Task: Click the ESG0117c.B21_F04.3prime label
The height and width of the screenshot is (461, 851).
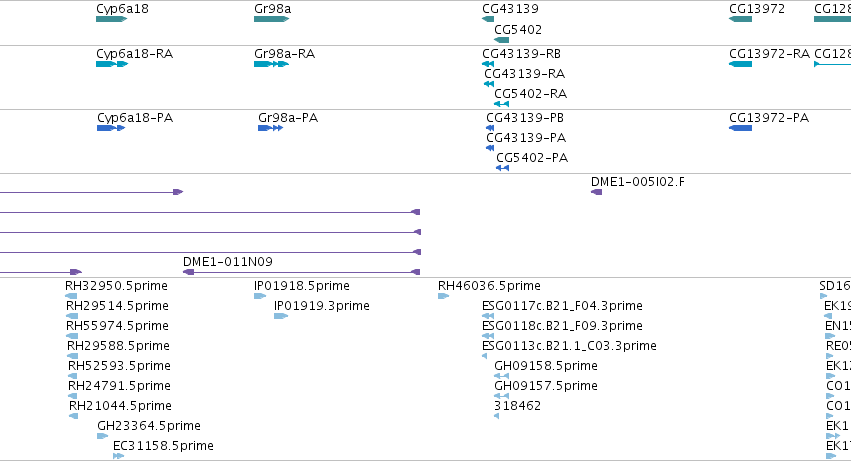Action: pos(562,306)
